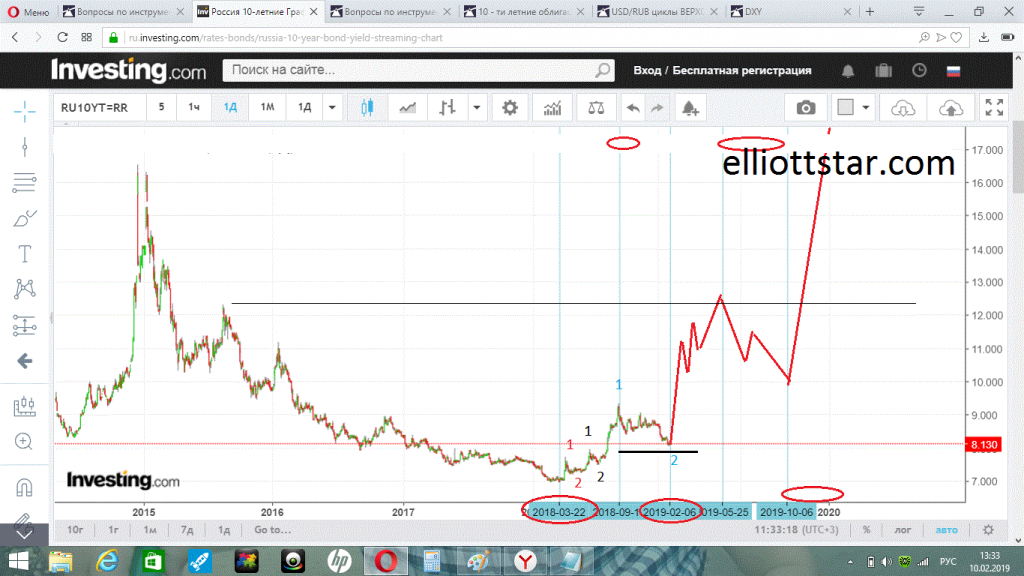Switch to line area chart style
This screenshot has width=1024, height=576.
click(x=408, y=108)
